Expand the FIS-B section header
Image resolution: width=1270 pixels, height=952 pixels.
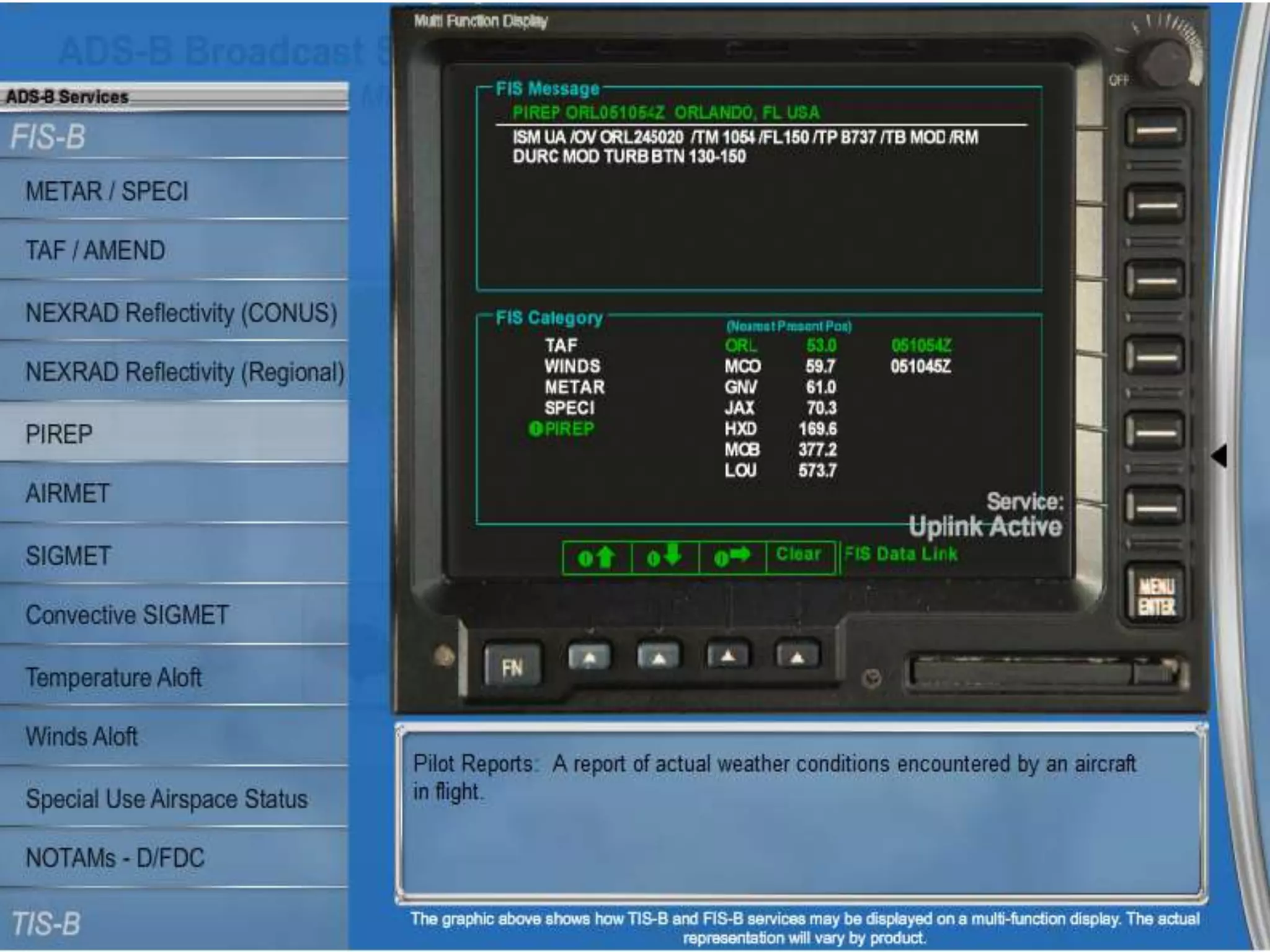coord(48,137)
